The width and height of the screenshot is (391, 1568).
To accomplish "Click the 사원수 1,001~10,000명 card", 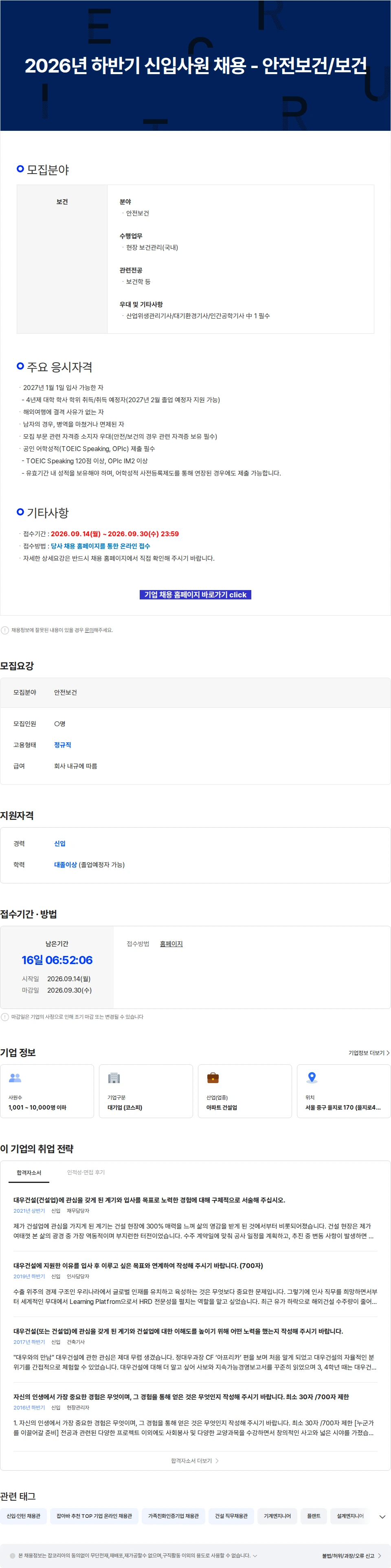I will [47, 1091].
